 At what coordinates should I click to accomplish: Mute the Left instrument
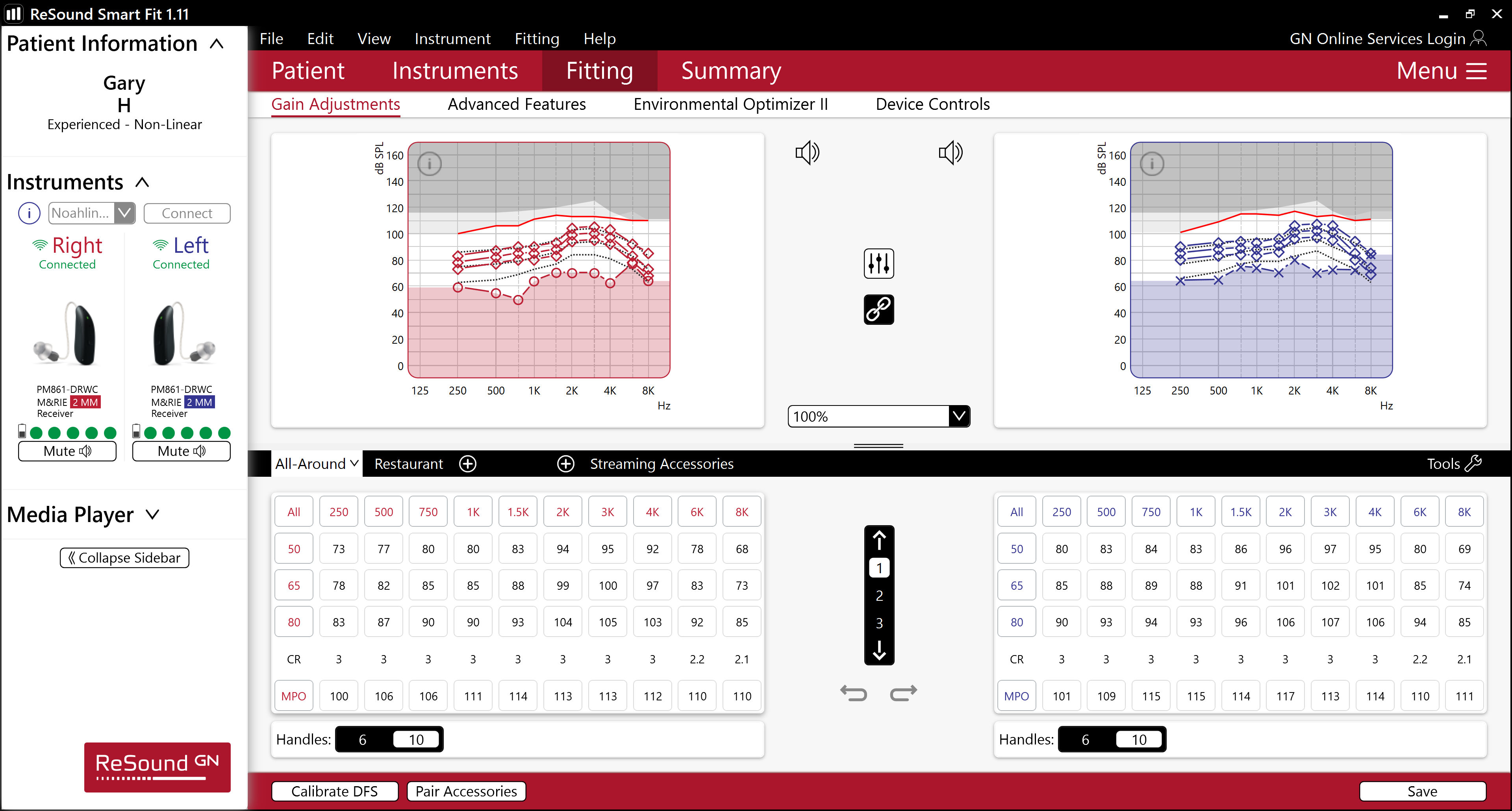point(182,451)
